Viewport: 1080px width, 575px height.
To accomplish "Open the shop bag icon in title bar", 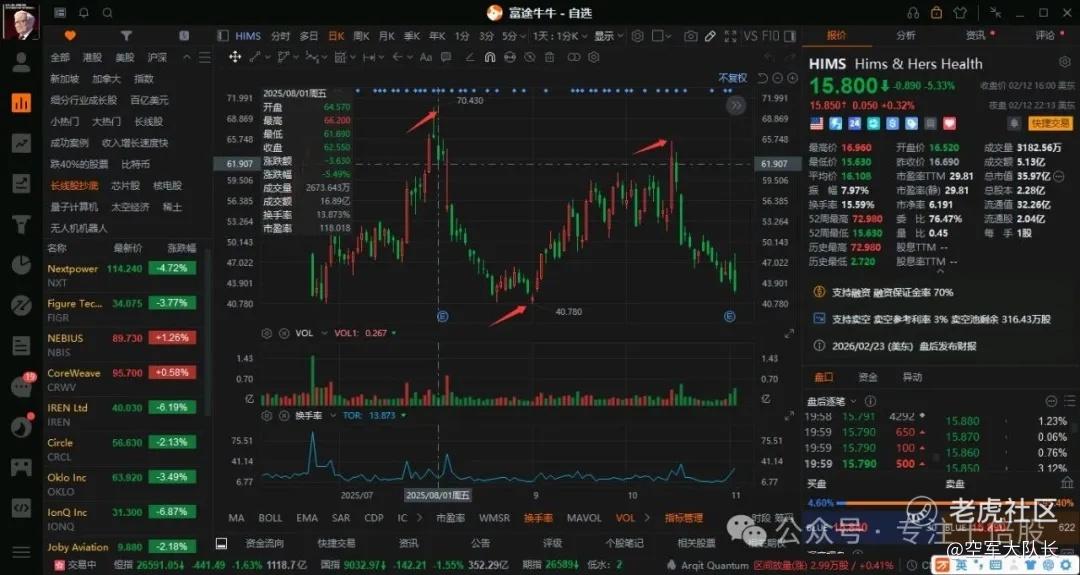I will coord(936,12).
